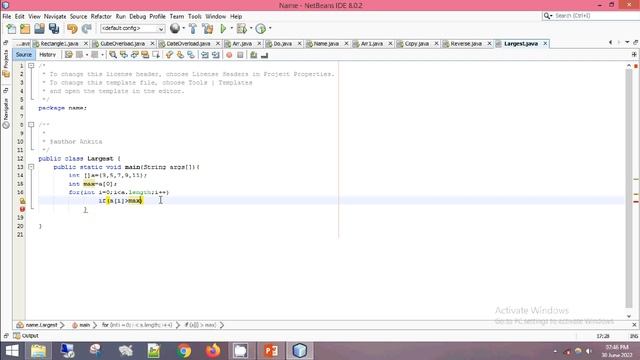Open the default config combo box
The height and width of the screenshot is (360, 640).
(132, 28)
